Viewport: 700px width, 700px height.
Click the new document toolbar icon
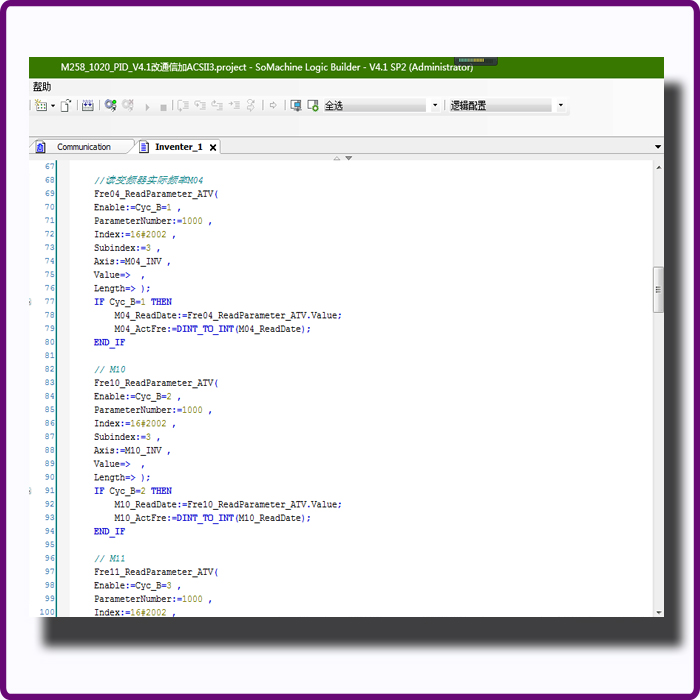tap(66, 105)
